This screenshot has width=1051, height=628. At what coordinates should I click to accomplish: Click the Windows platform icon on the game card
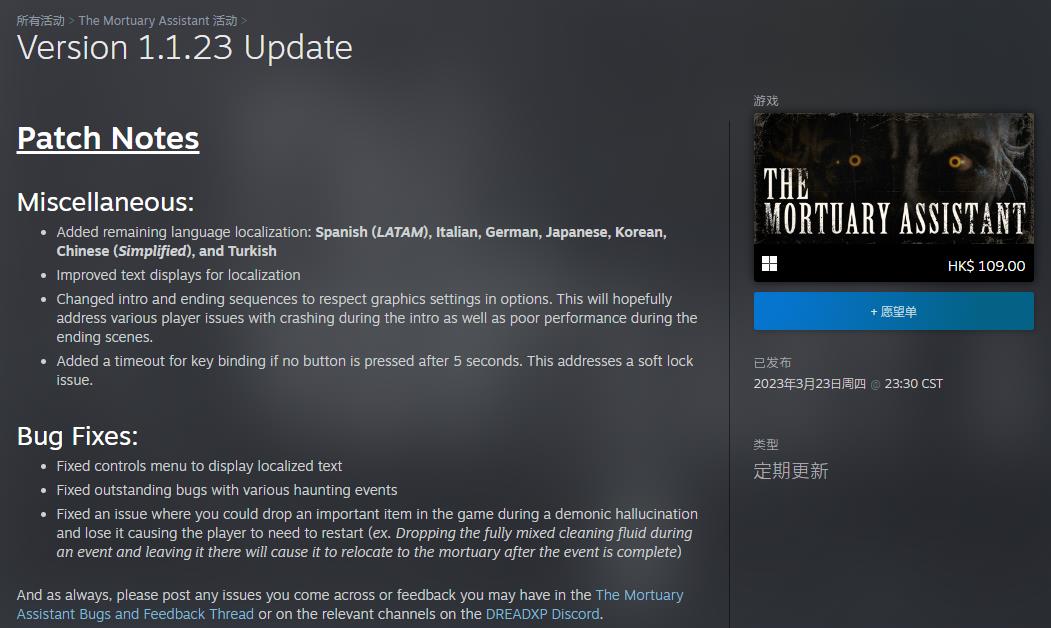tap(769, 264)
